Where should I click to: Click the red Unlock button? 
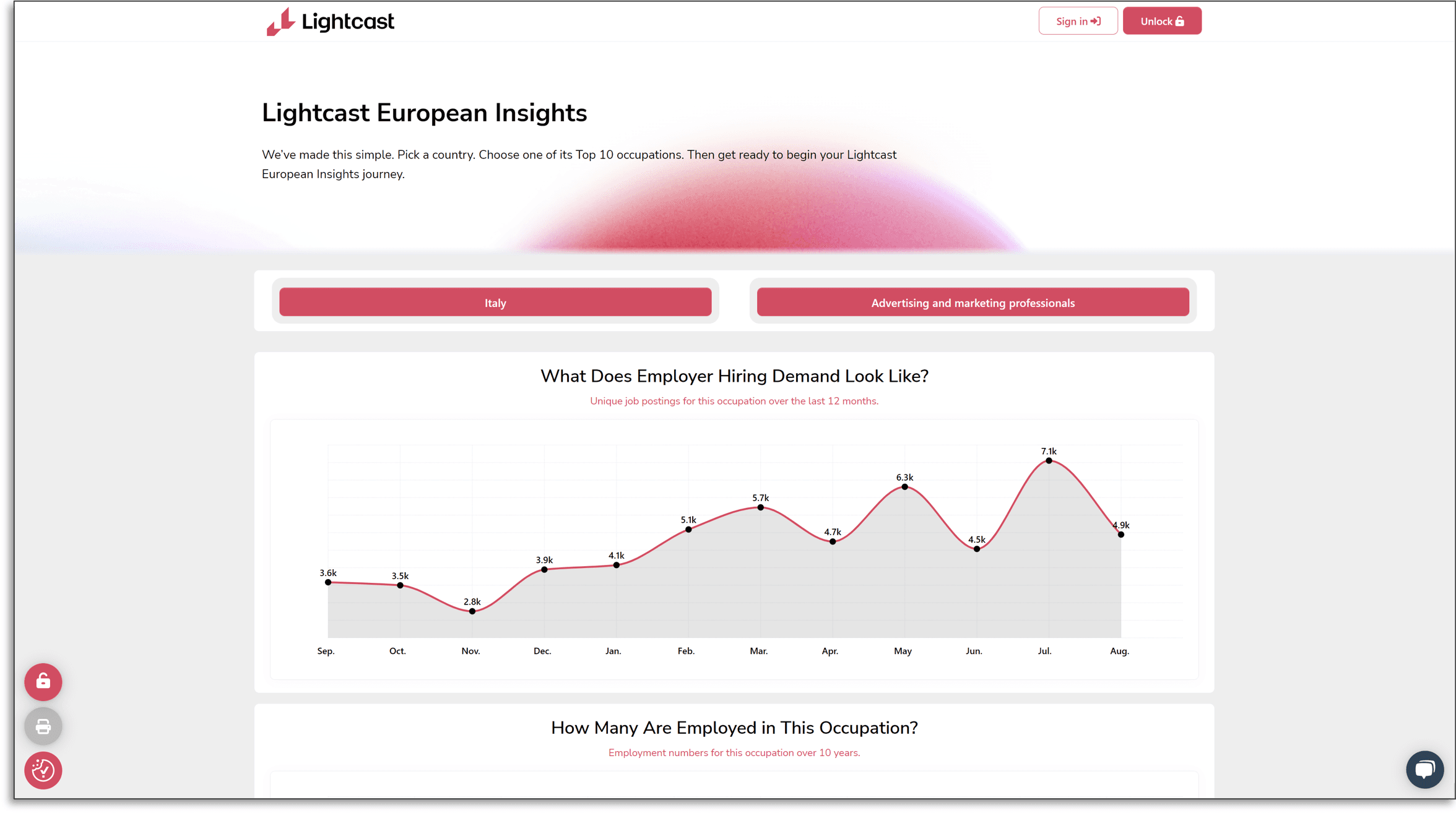[1161, 21]
